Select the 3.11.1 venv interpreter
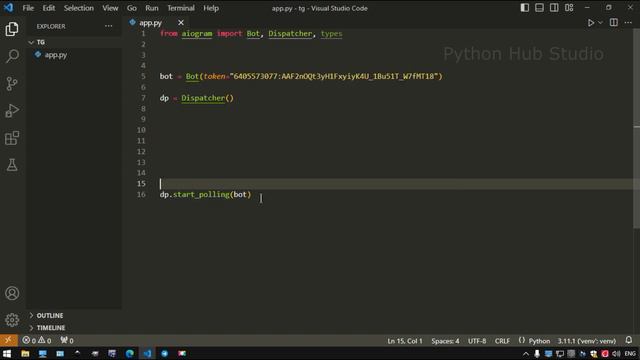This screenshot has height=360, width=640. tap(587, 341)
